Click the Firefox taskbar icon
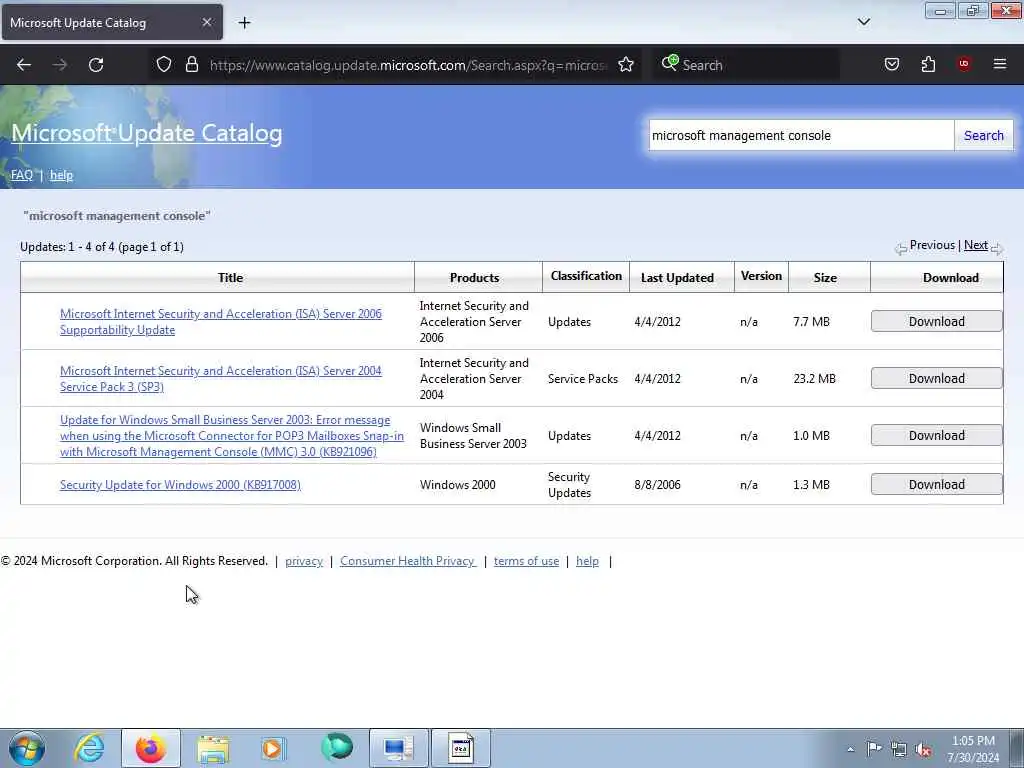The width and height of the screenshot is (1024, 768). (x=151, y=748)
